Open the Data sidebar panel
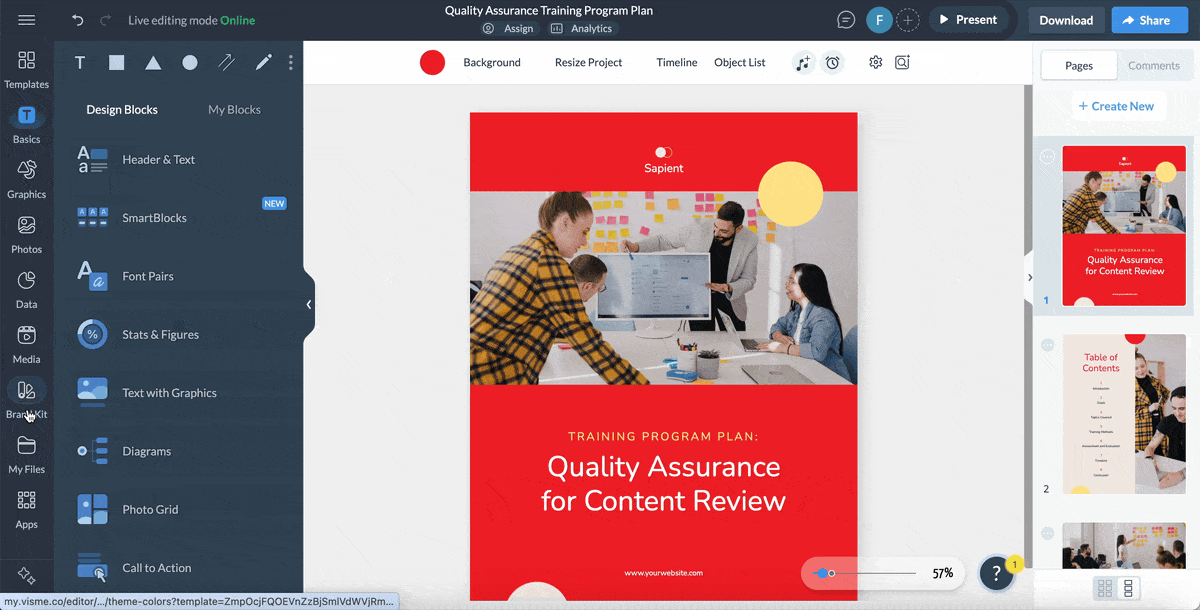The width and height of the screenshot is (1200, 610). 27,290
